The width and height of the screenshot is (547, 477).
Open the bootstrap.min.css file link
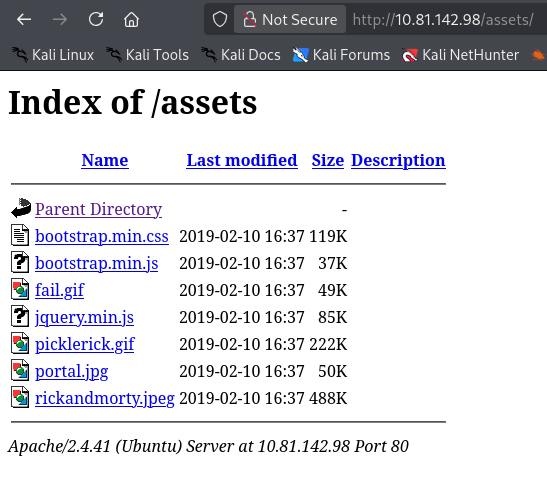102,236
